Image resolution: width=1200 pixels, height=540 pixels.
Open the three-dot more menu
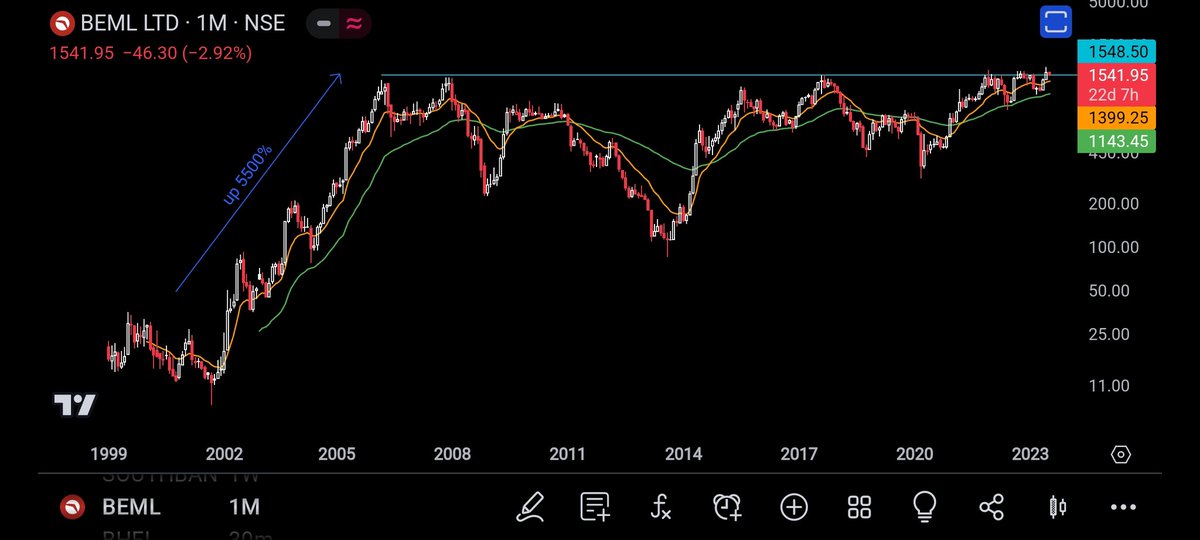point(1123,507)
